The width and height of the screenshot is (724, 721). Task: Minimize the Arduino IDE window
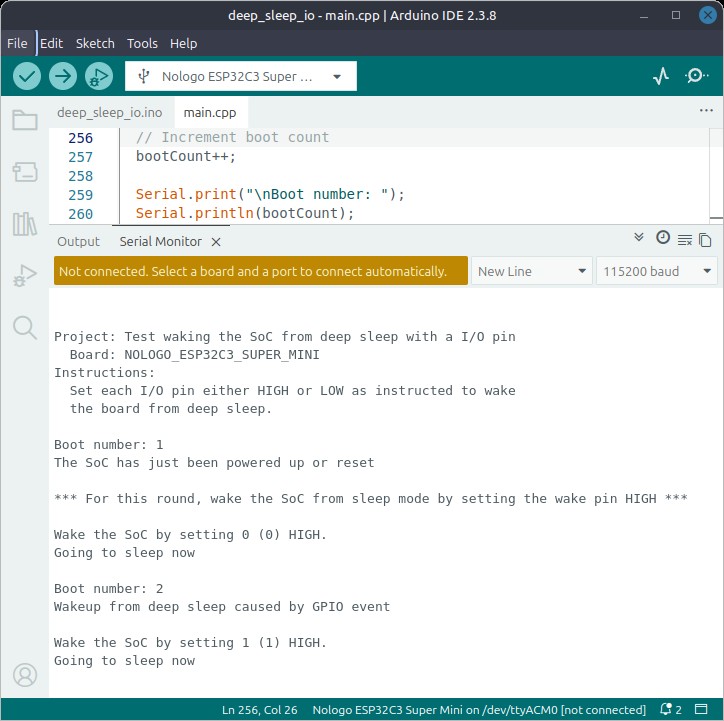(x=644, y=16)
